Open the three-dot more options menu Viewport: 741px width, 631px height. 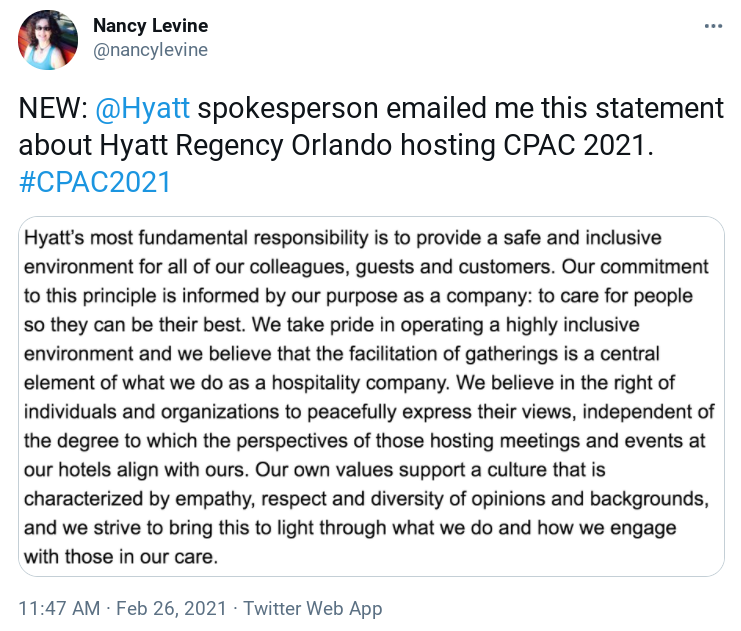[713, 26]
